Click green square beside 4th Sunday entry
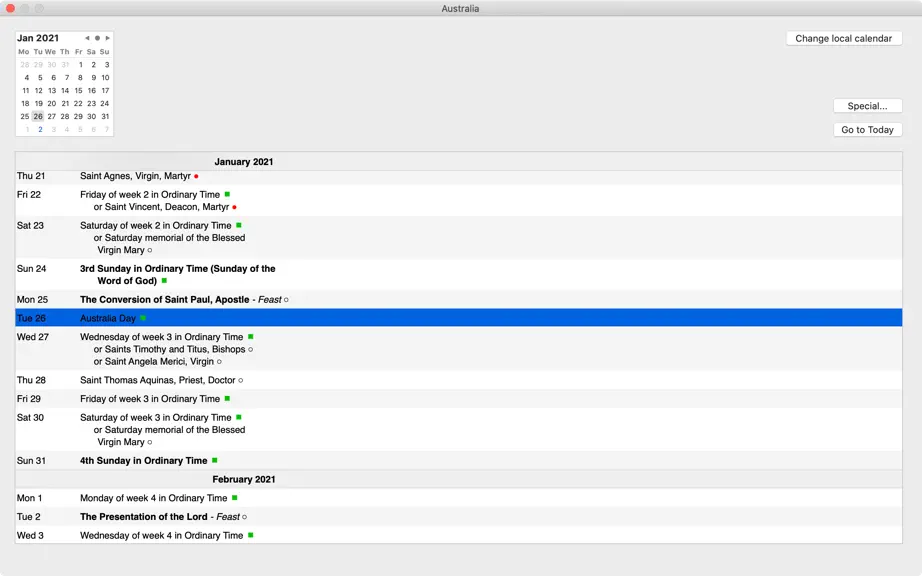This screenshot has width=922, height=576. (215, 460)
